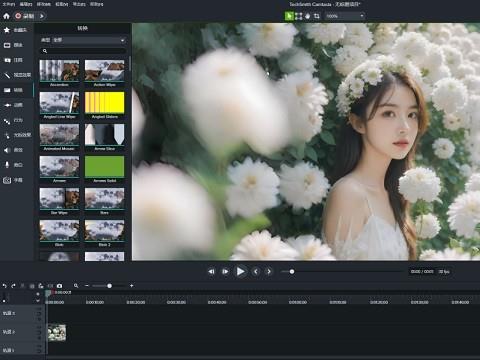The image size is (480, 360).
Task: Activate the Pan hand tool
Action: [307, 16]
